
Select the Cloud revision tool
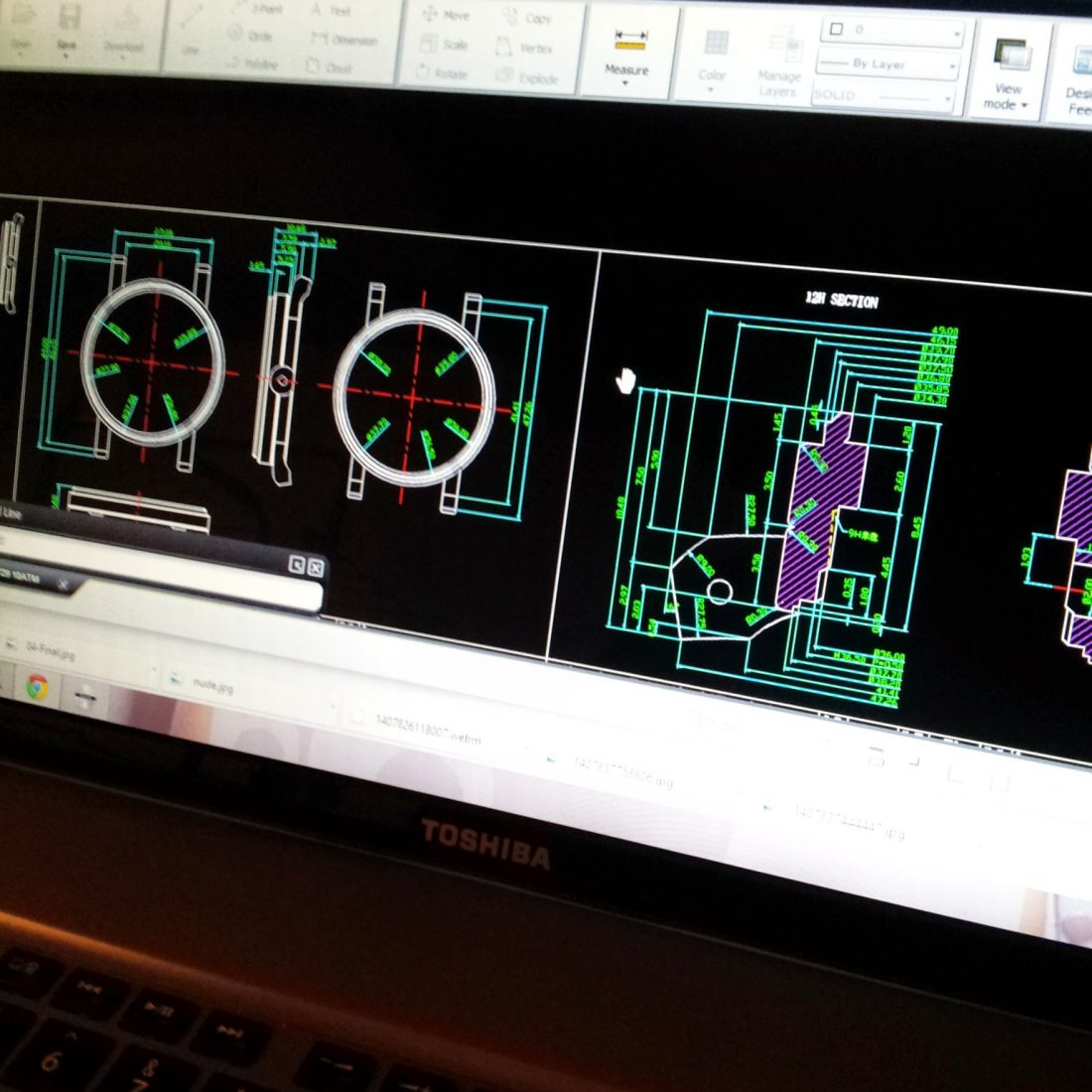pyautogui.click(x=329, y=68)
